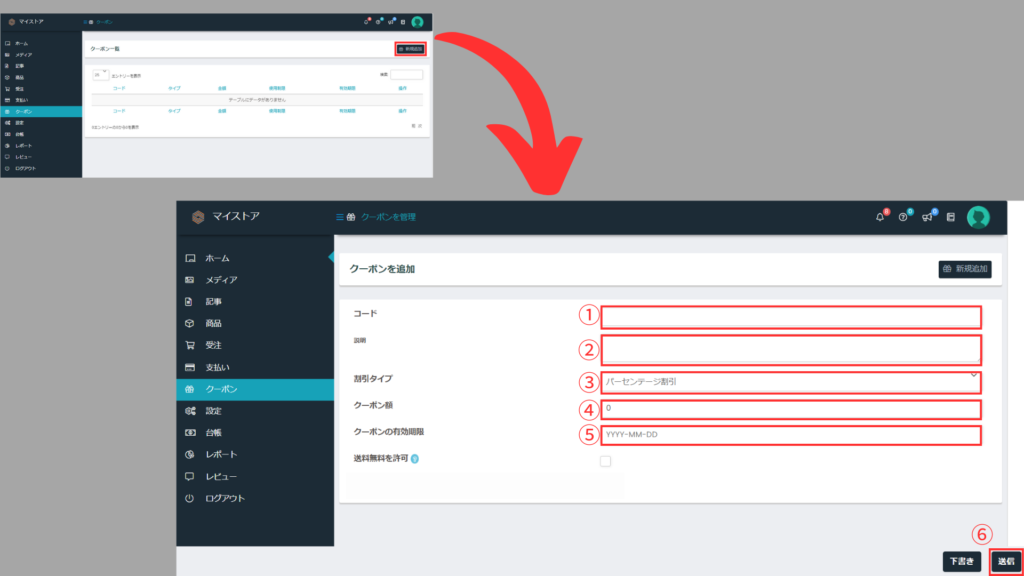
Task: Click the コード input field
Action: click(790, 317)
